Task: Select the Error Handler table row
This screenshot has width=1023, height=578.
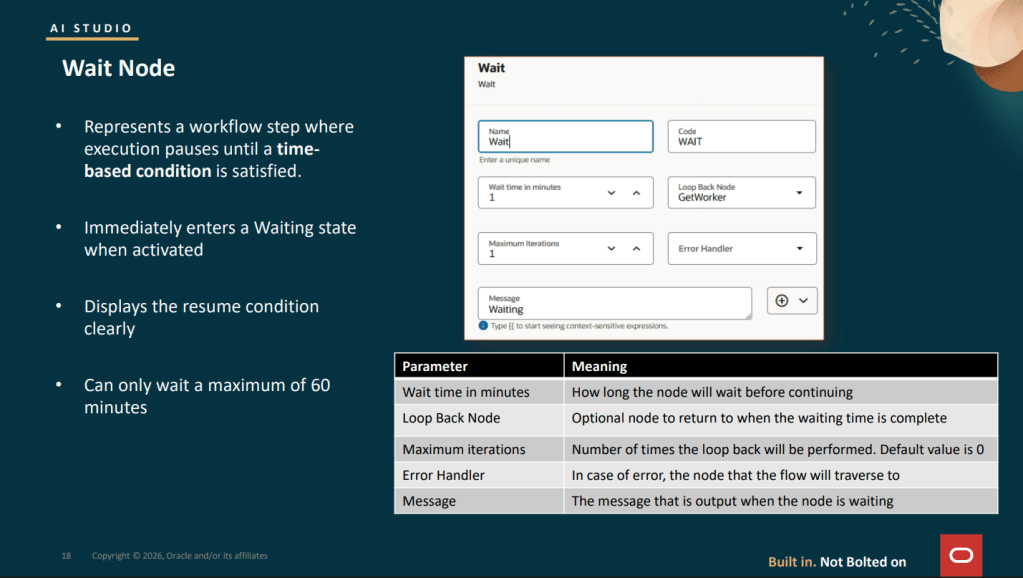Action: coord(695,475)
